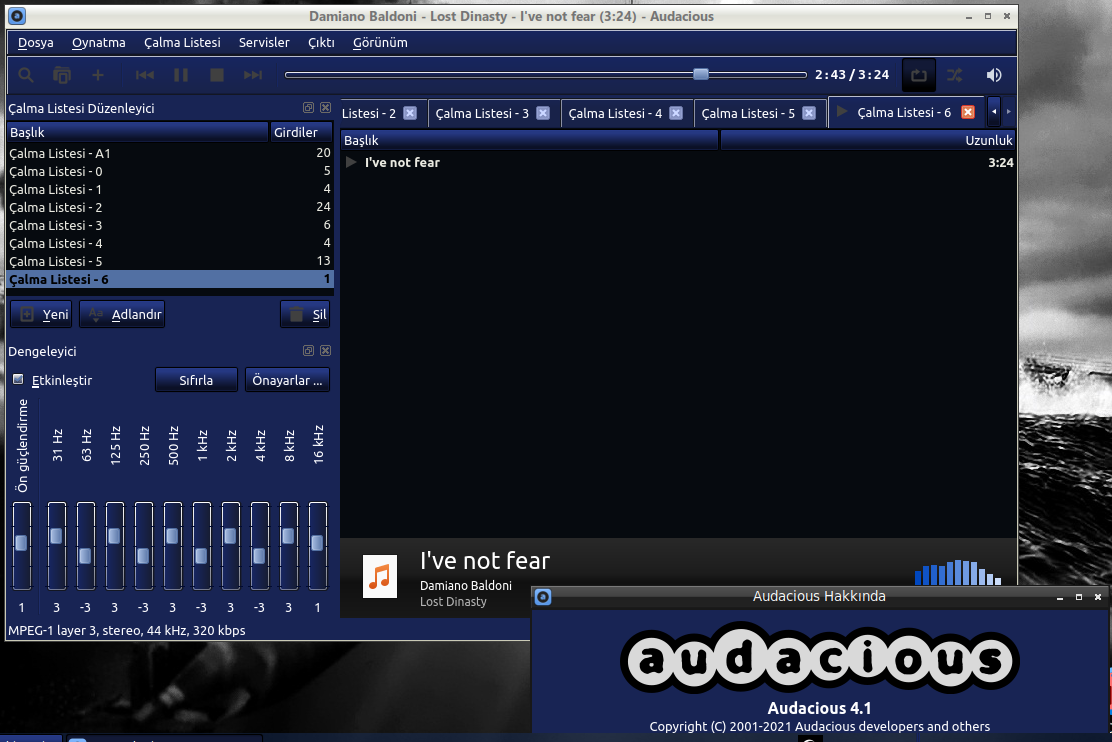The image size is (1112, 742).
Task: Click the spectrum visualizer bars
Action: pyautogui.click(x=958, y=572)
